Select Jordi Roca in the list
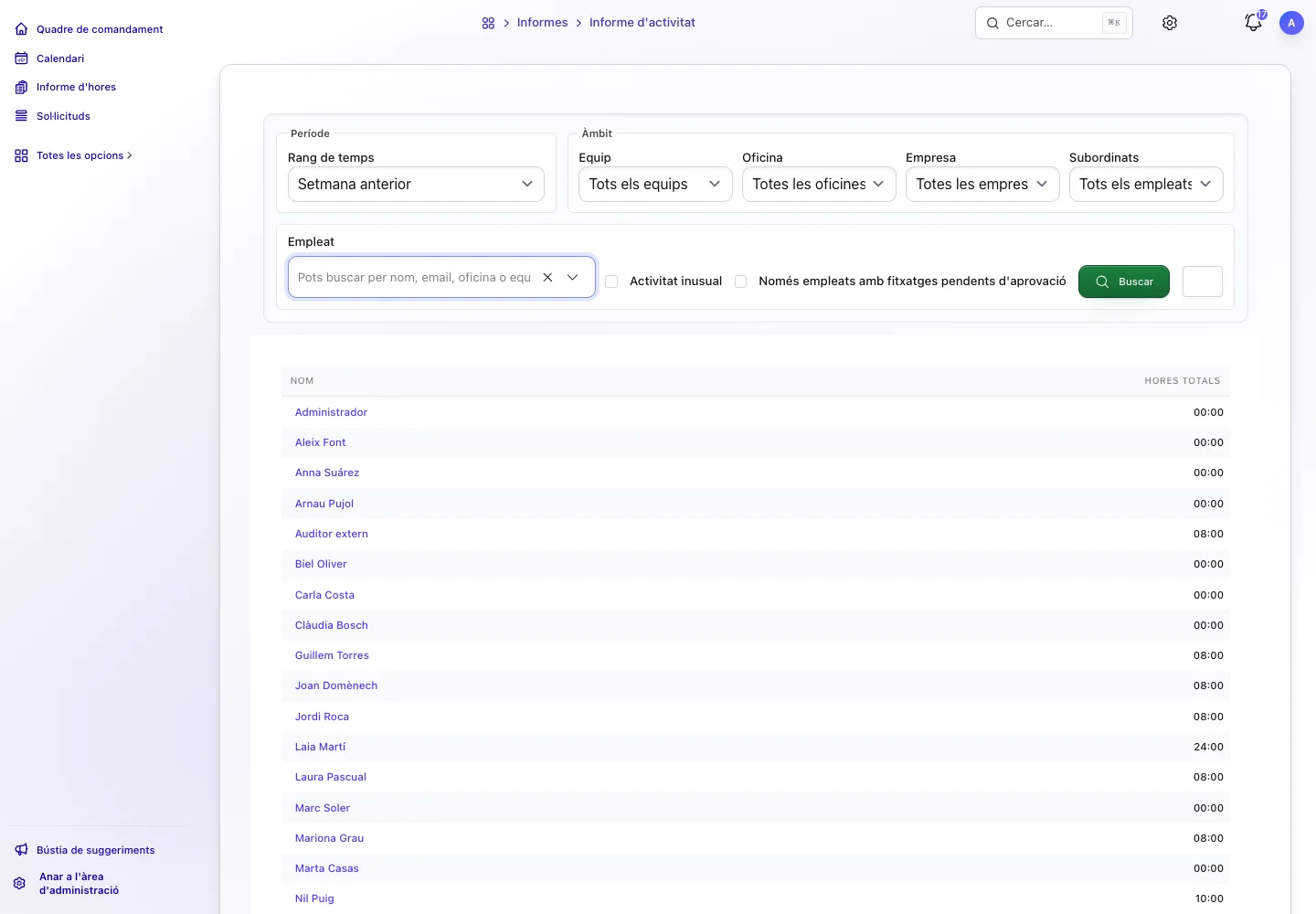1316x914 pixels. (x=322, y=717)
